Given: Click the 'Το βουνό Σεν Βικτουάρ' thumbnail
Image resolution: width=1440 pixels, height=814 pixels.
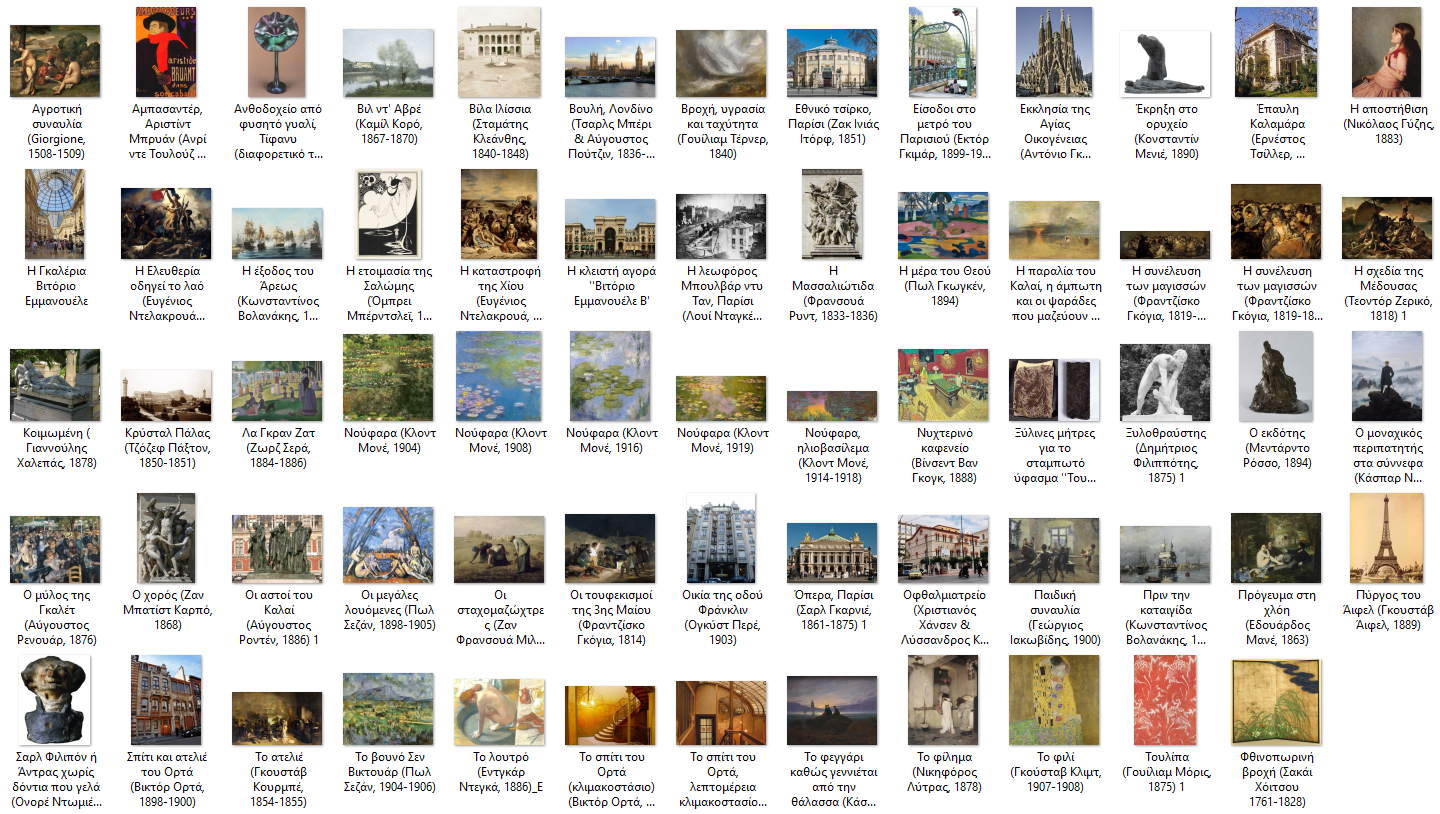Looking at the screenshot, I should (x=390, y=709).
